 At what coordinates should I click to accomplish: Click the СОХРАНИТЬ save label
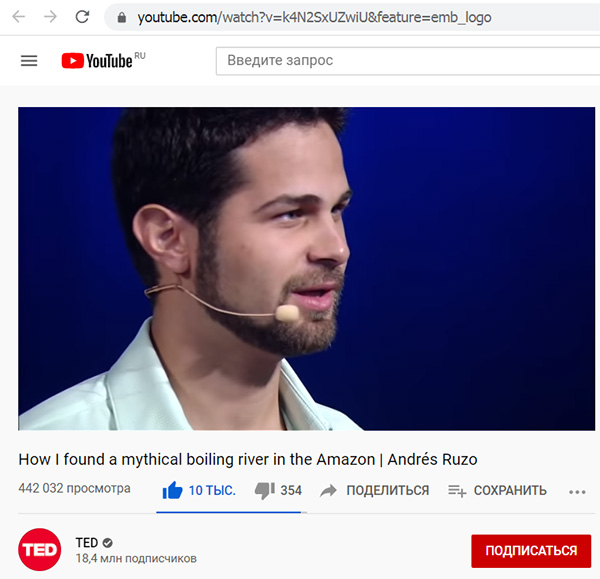pos(510,490)
